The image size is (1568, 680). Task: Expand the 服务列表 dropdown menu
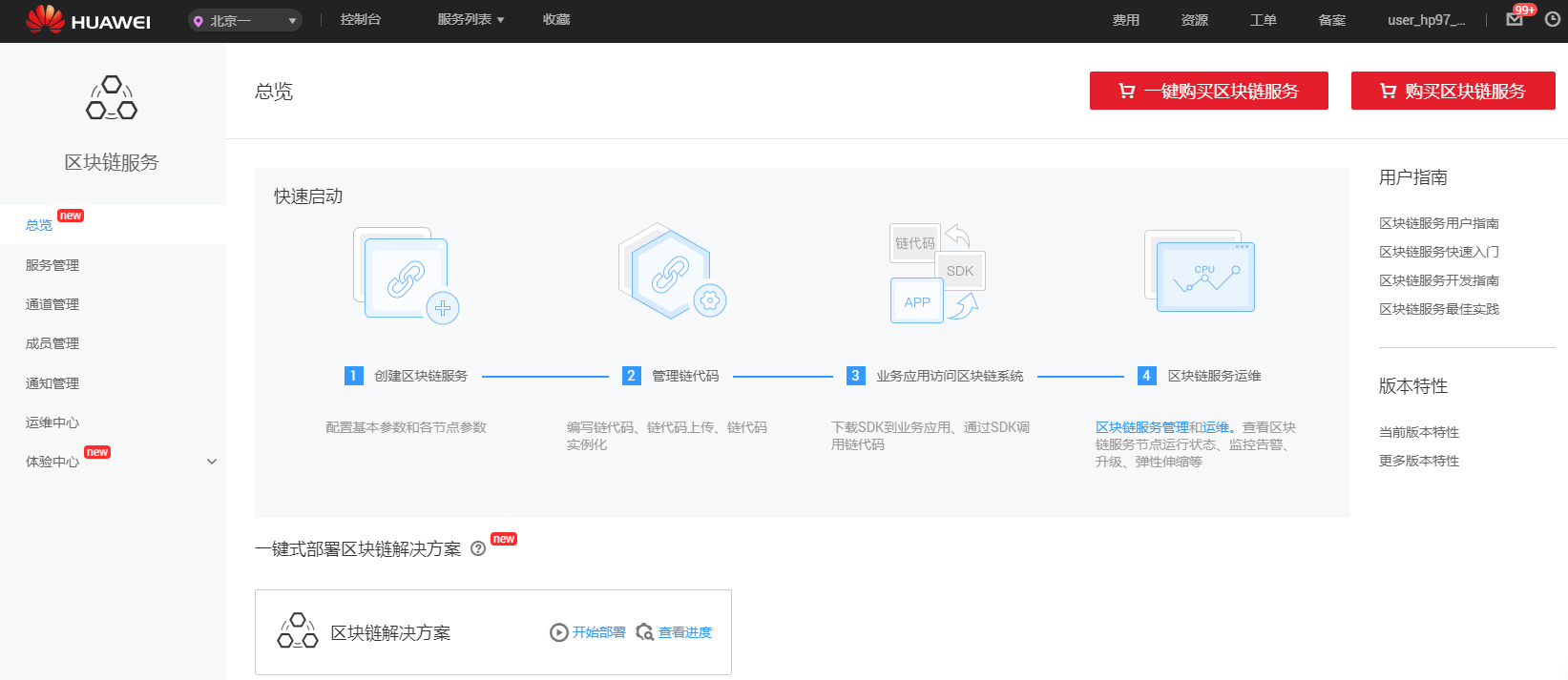coord(470,20)
